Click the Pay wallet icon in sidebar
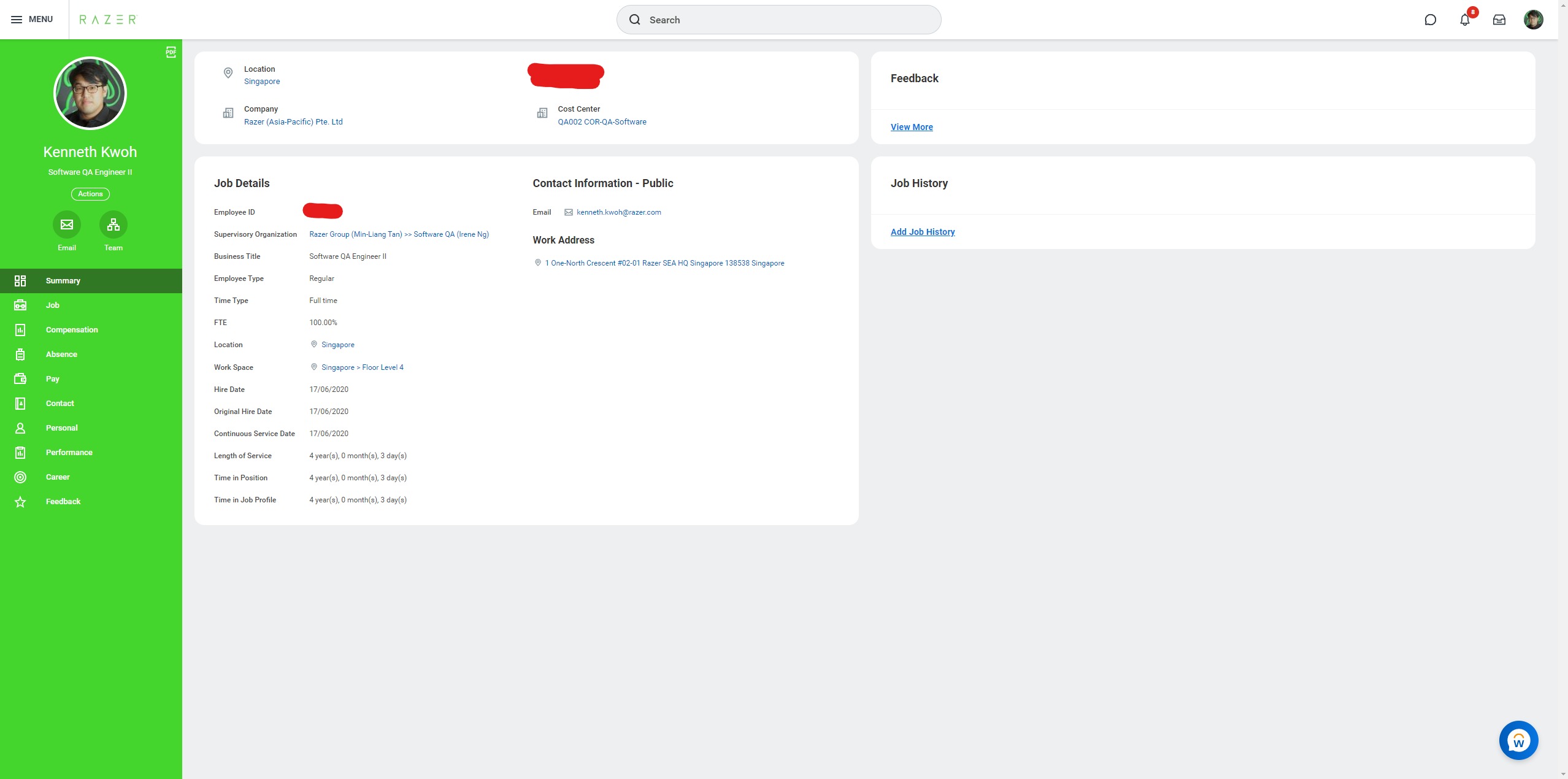Viewport: 1568px width, 779px height. tap(20, 378)
